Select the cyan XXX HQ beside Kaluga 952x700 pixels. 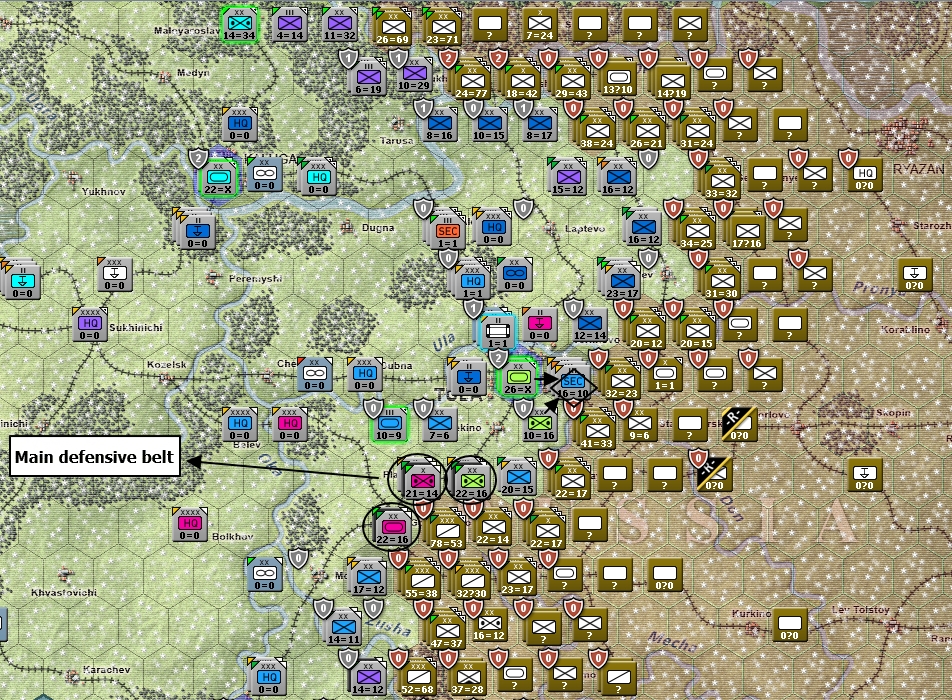(318, 177)
